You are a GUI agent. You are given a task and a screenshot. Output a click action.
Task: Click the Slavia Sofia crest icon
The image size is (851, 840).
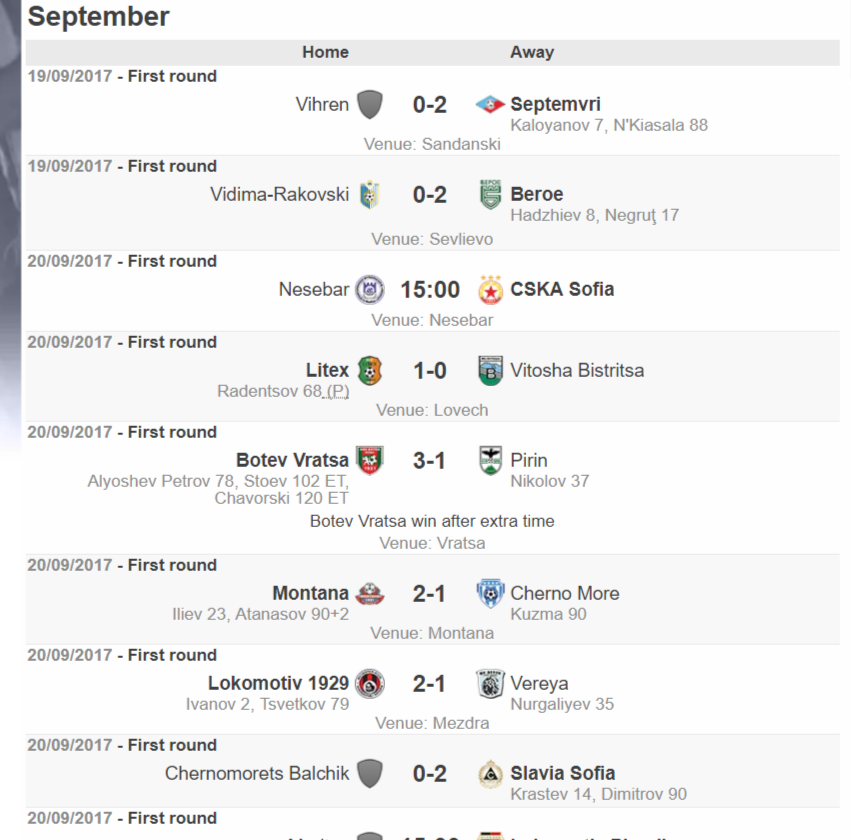click(x=490, y=773)
